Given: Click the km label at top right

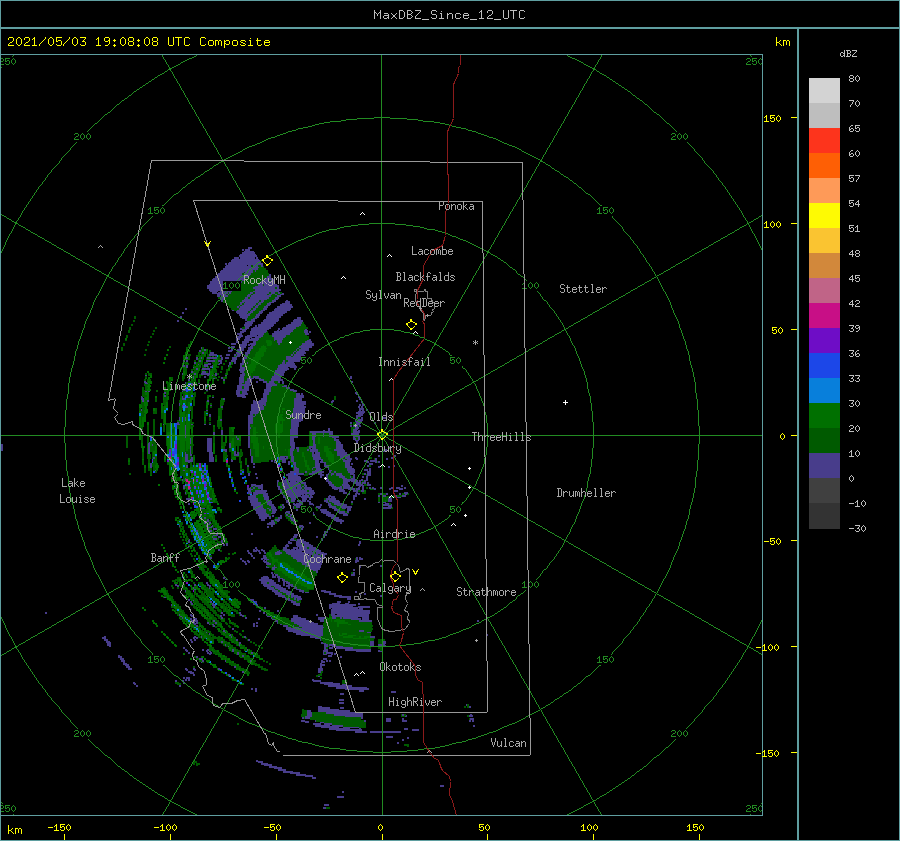Looking at the screenshot, I should pyautogui.click(x=782, y=42).
